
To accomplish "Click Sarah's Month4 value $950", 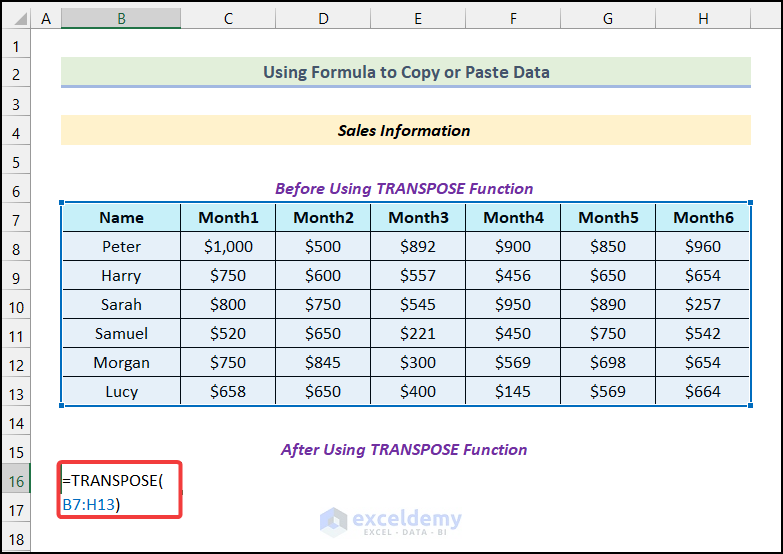I will pos(512,305).
